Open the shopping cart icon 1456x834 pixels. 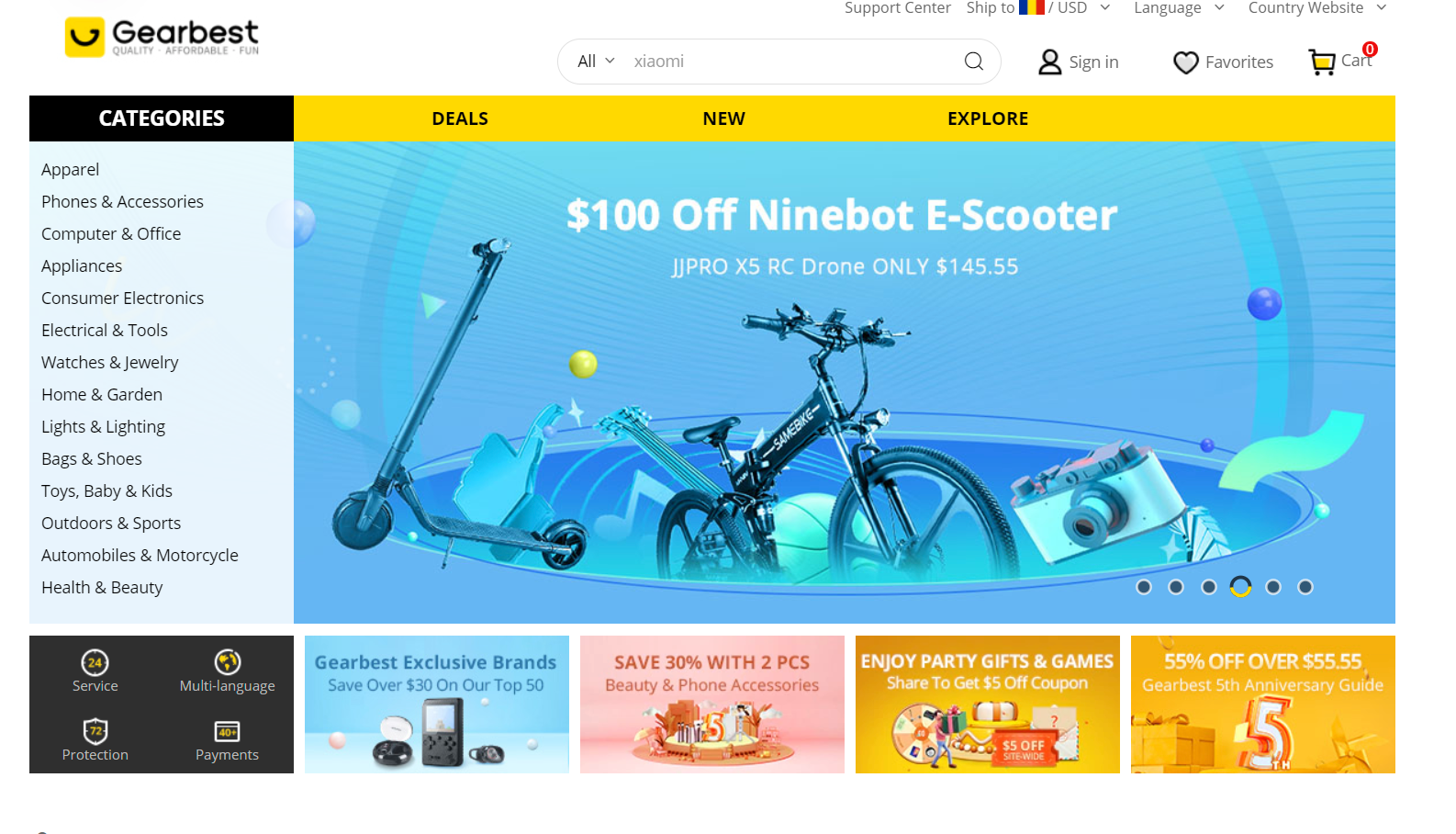point(1322,62)
